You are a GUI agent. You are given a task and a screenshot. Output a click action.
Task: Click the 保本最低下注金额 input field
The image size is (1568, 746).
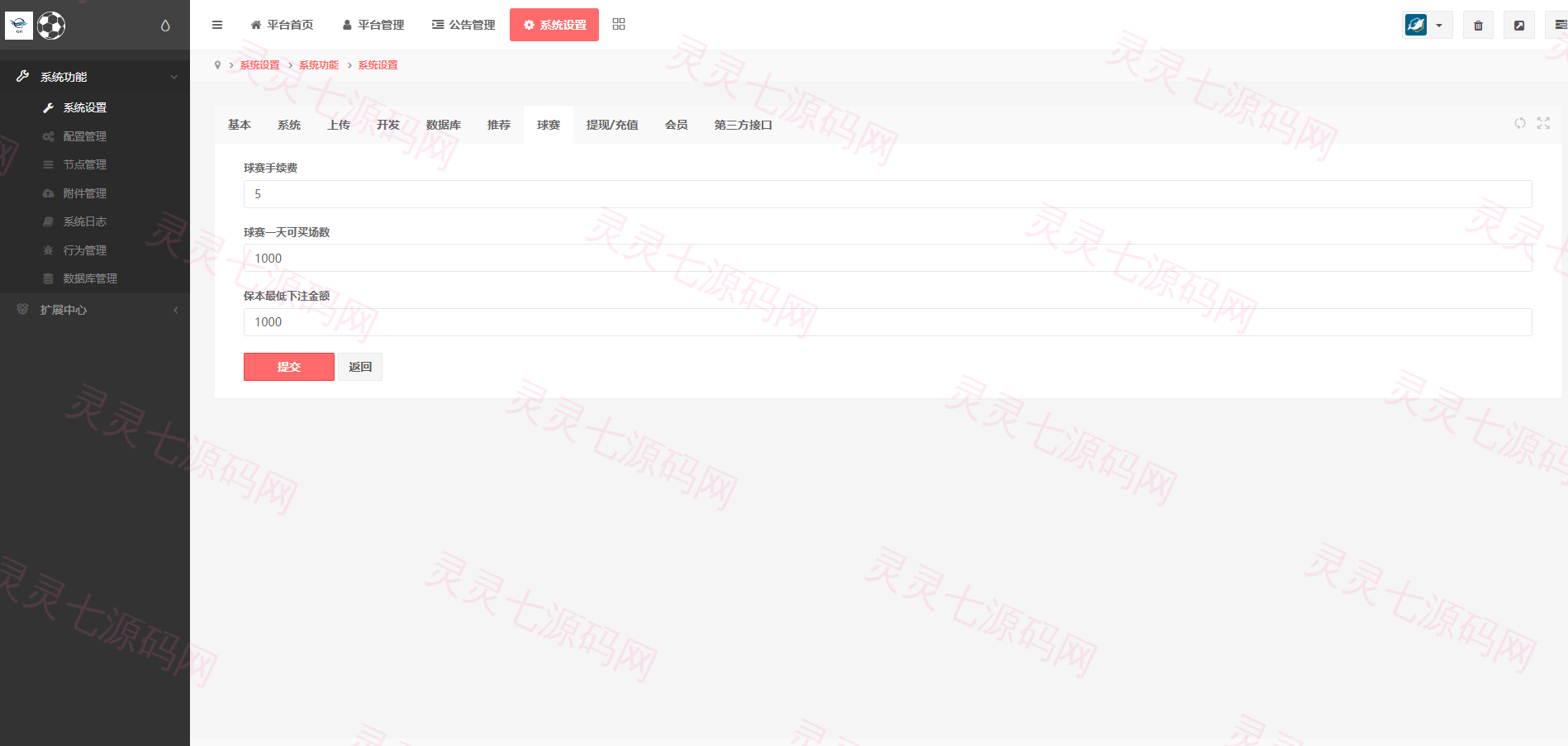pyautogui.click(x=888, y=322)
